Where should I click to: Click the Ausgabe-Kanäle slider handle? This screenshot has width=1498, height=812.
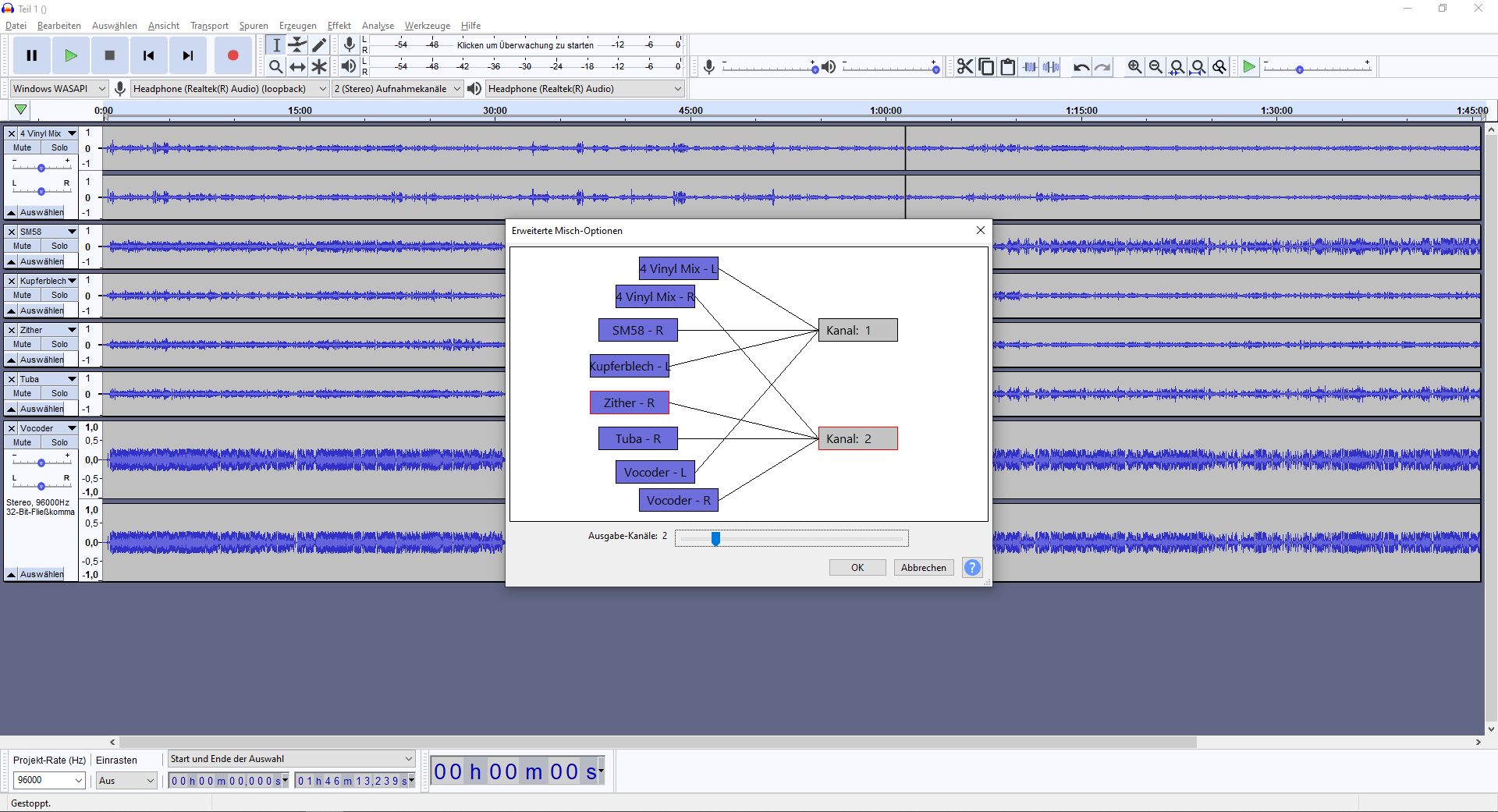click(x=715, y=538)
